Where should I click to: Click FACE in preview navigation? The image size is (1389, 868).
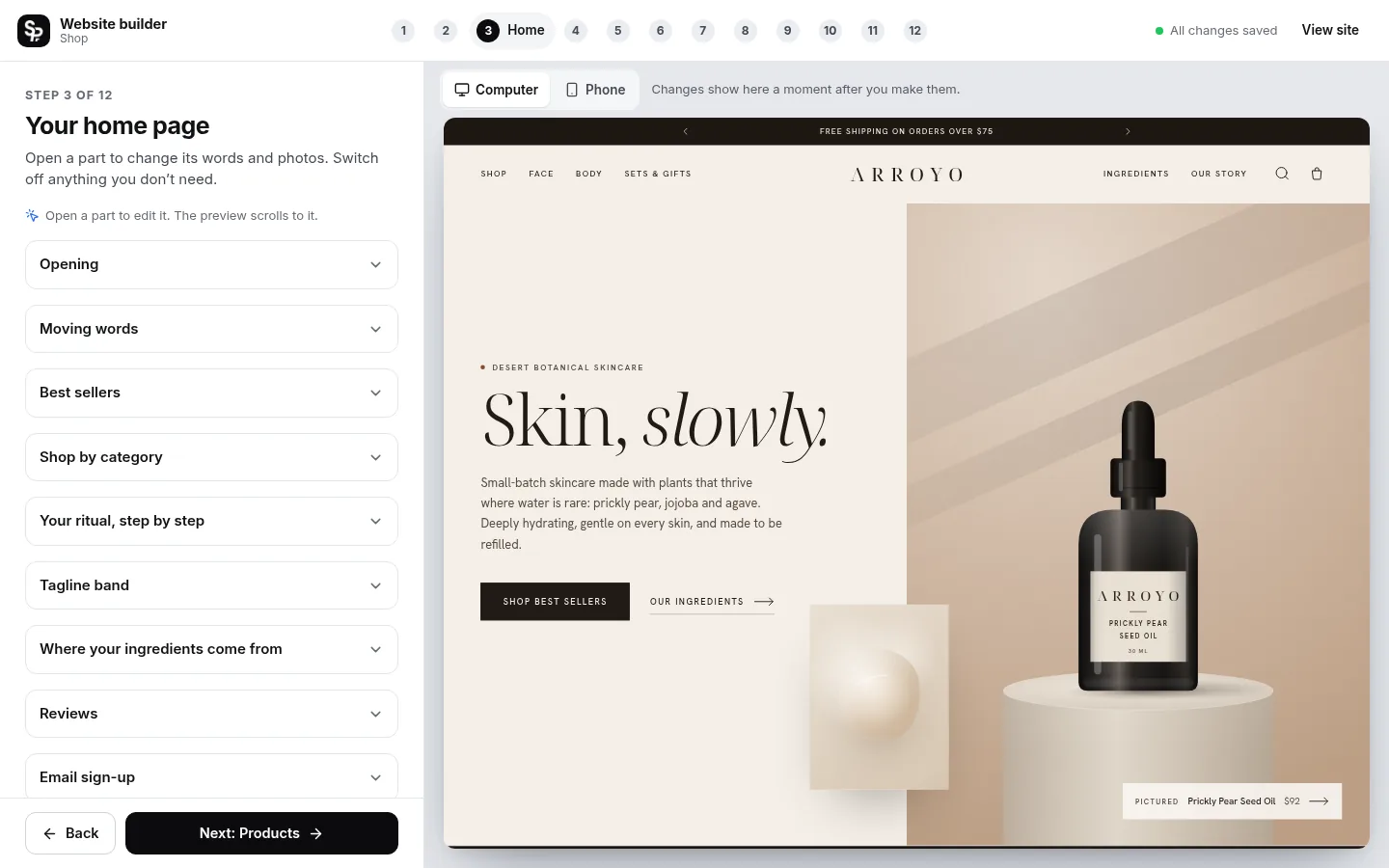541,174
